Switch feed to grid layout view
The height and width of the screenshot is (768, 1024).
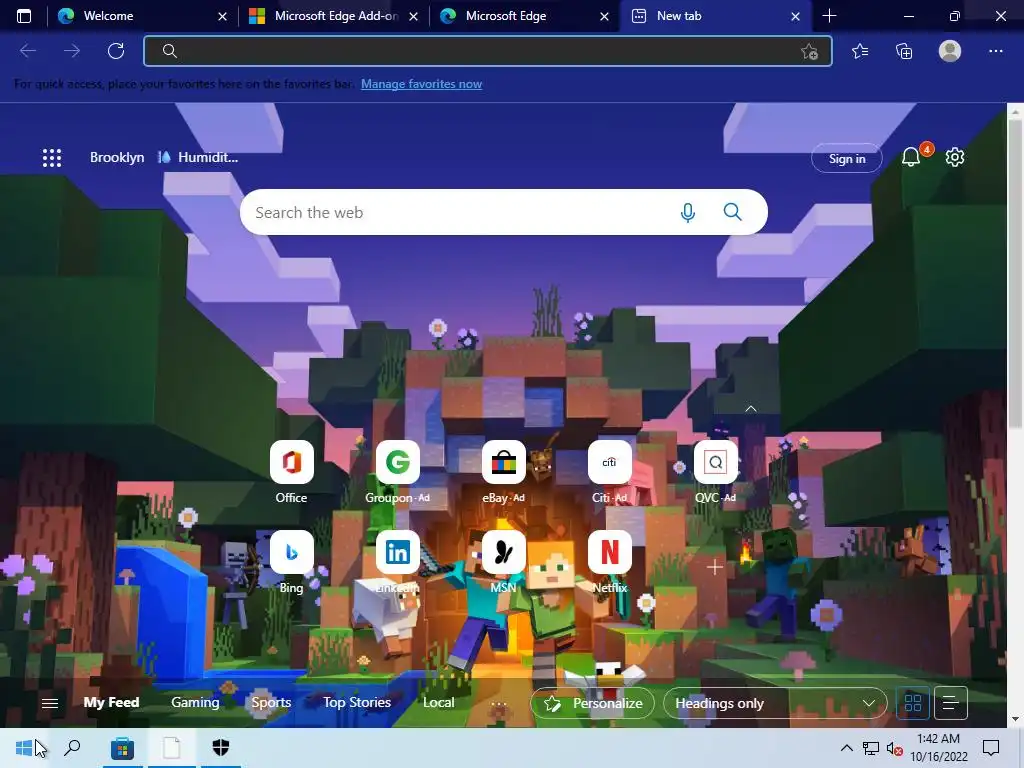(913, 703)
